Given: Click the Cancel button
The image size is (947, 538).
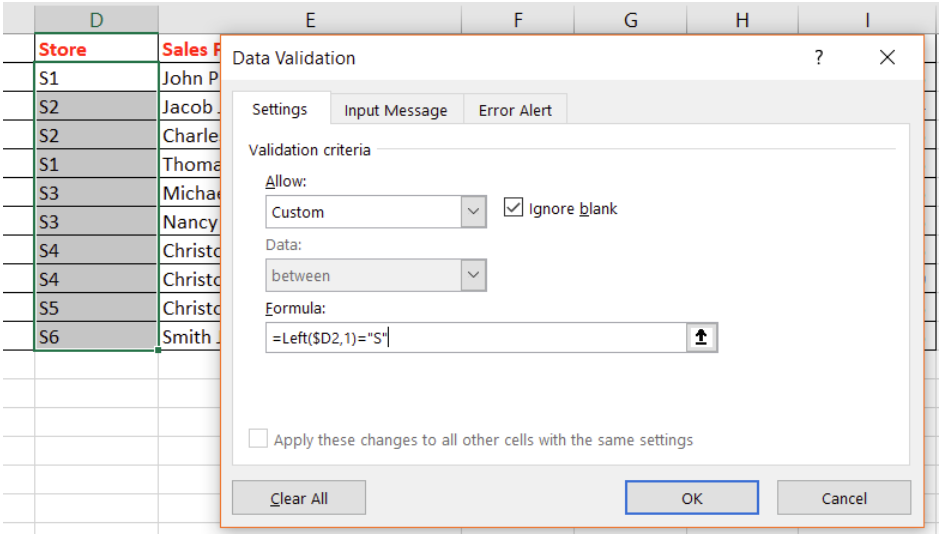Looking at the screenshot, I should coord(843,498).
